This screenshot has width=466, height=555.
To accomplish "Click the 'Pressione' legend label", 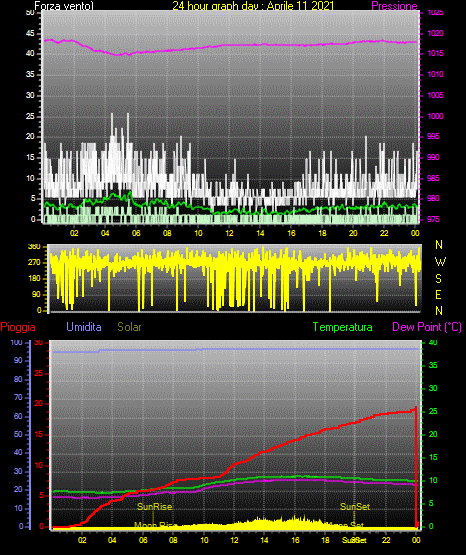I will tap(394, 6).
